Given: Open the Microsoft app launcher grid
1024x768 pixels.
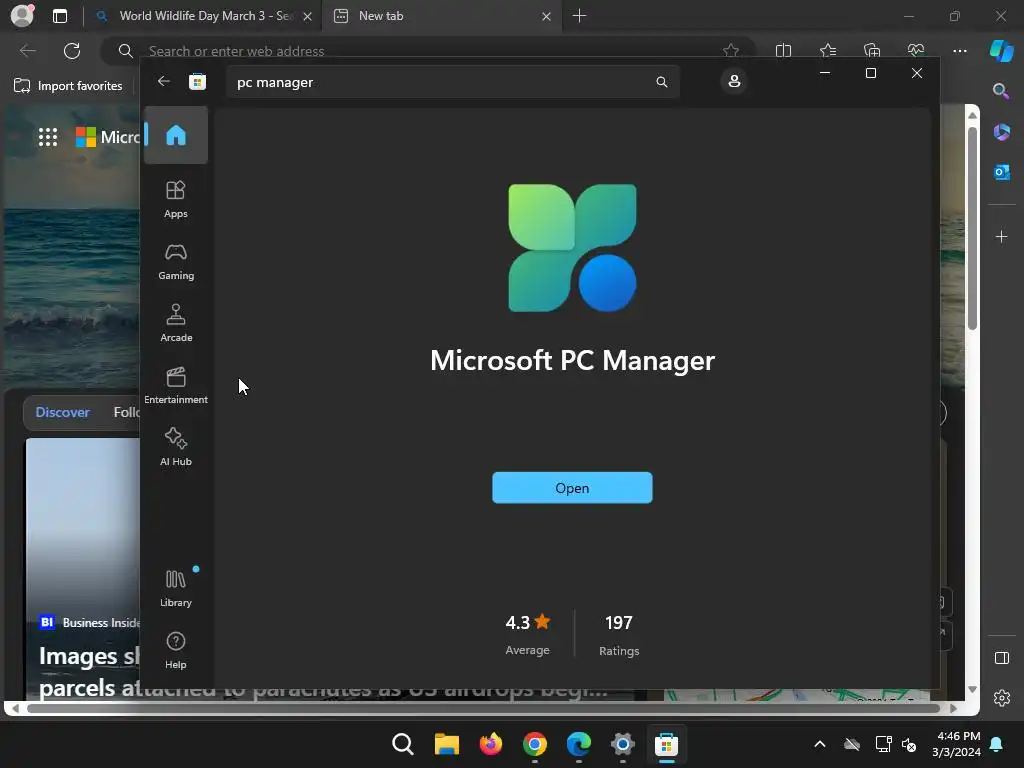Looking at the screenshot, I should click(48, 136).
